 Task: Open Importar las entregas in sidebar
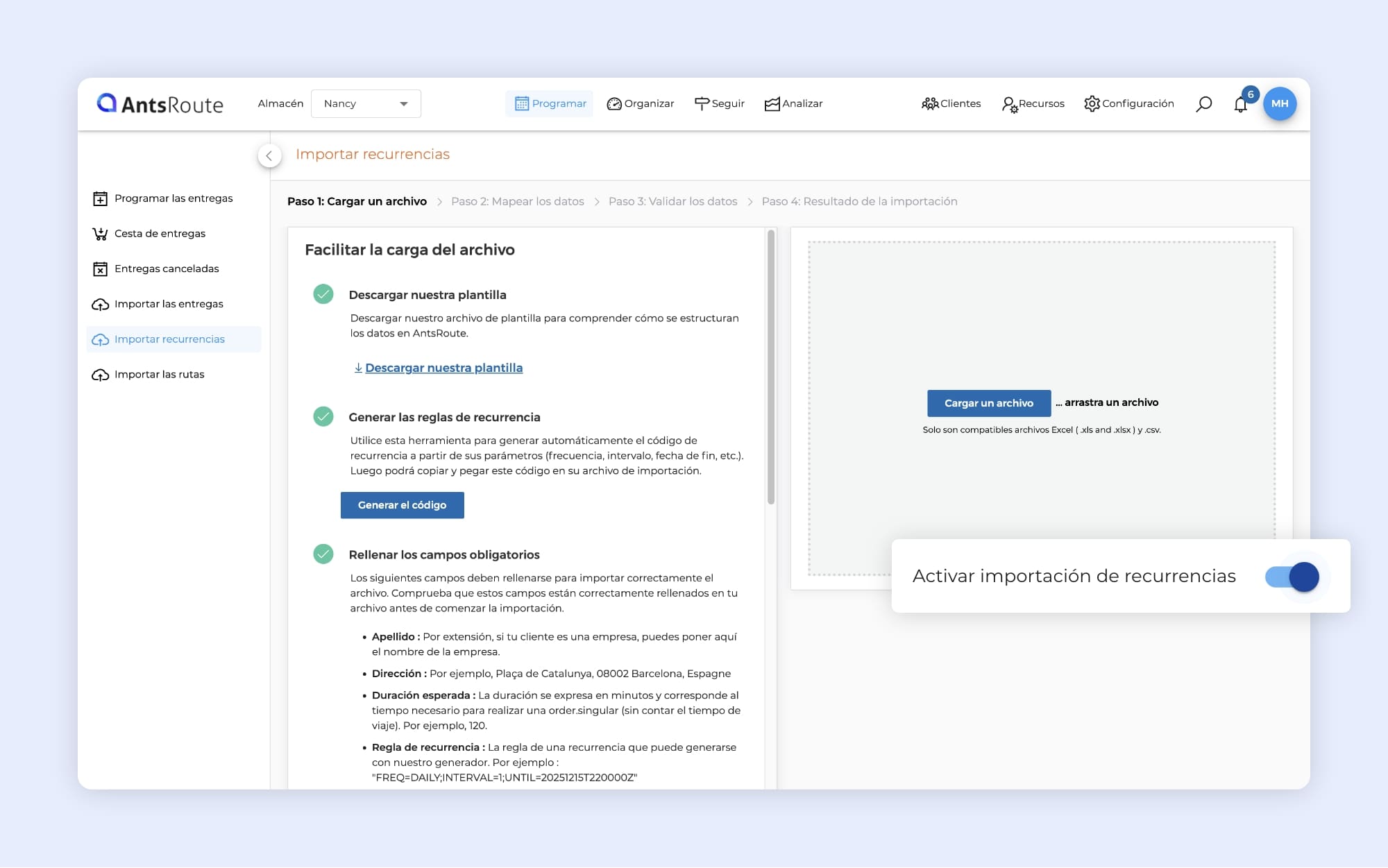(168, 304)
